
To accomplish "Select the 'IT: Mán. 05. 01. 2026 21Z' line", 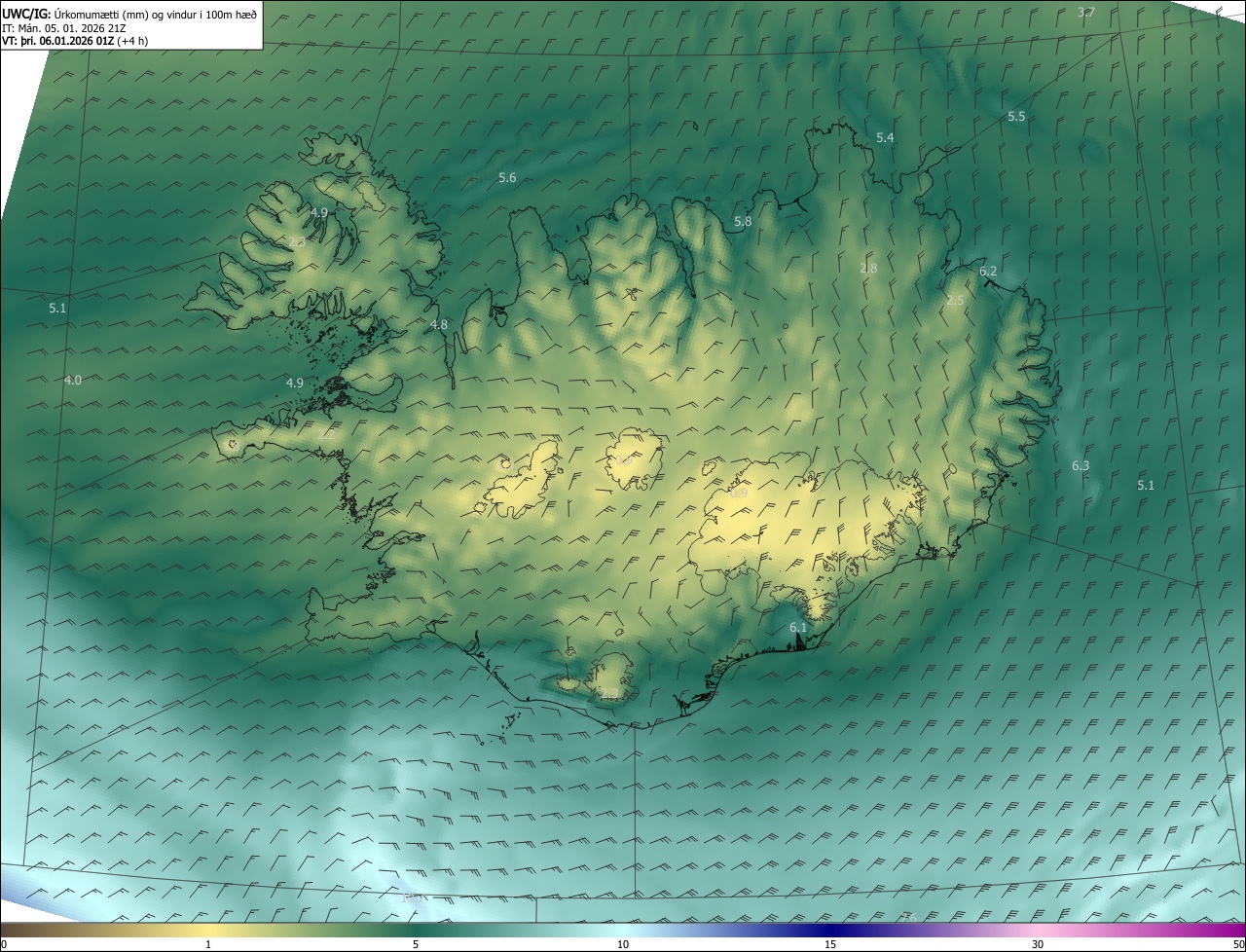I will click(63, 28).
